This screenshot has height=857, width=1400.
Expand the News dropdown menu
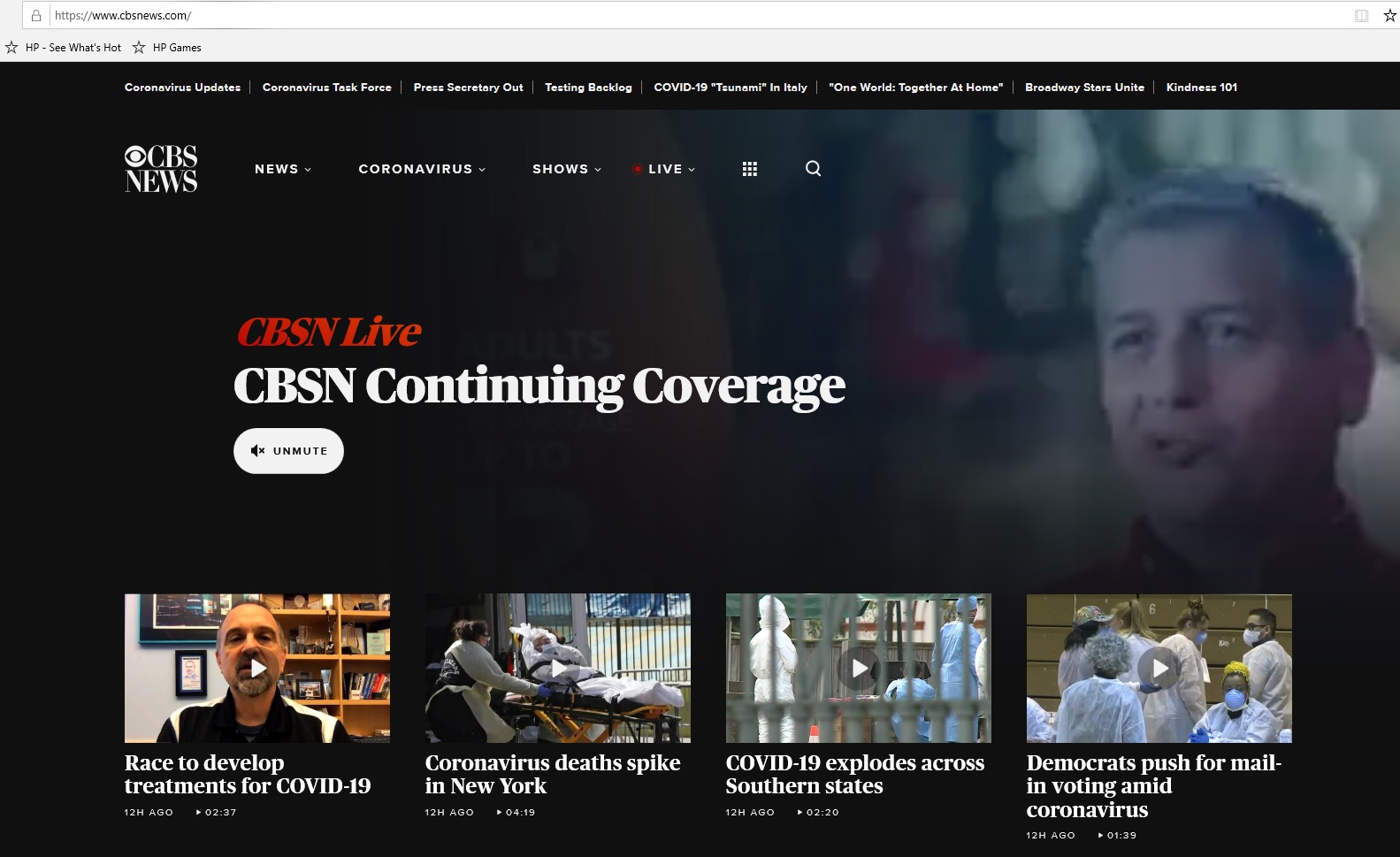click(x=283, y=169)
